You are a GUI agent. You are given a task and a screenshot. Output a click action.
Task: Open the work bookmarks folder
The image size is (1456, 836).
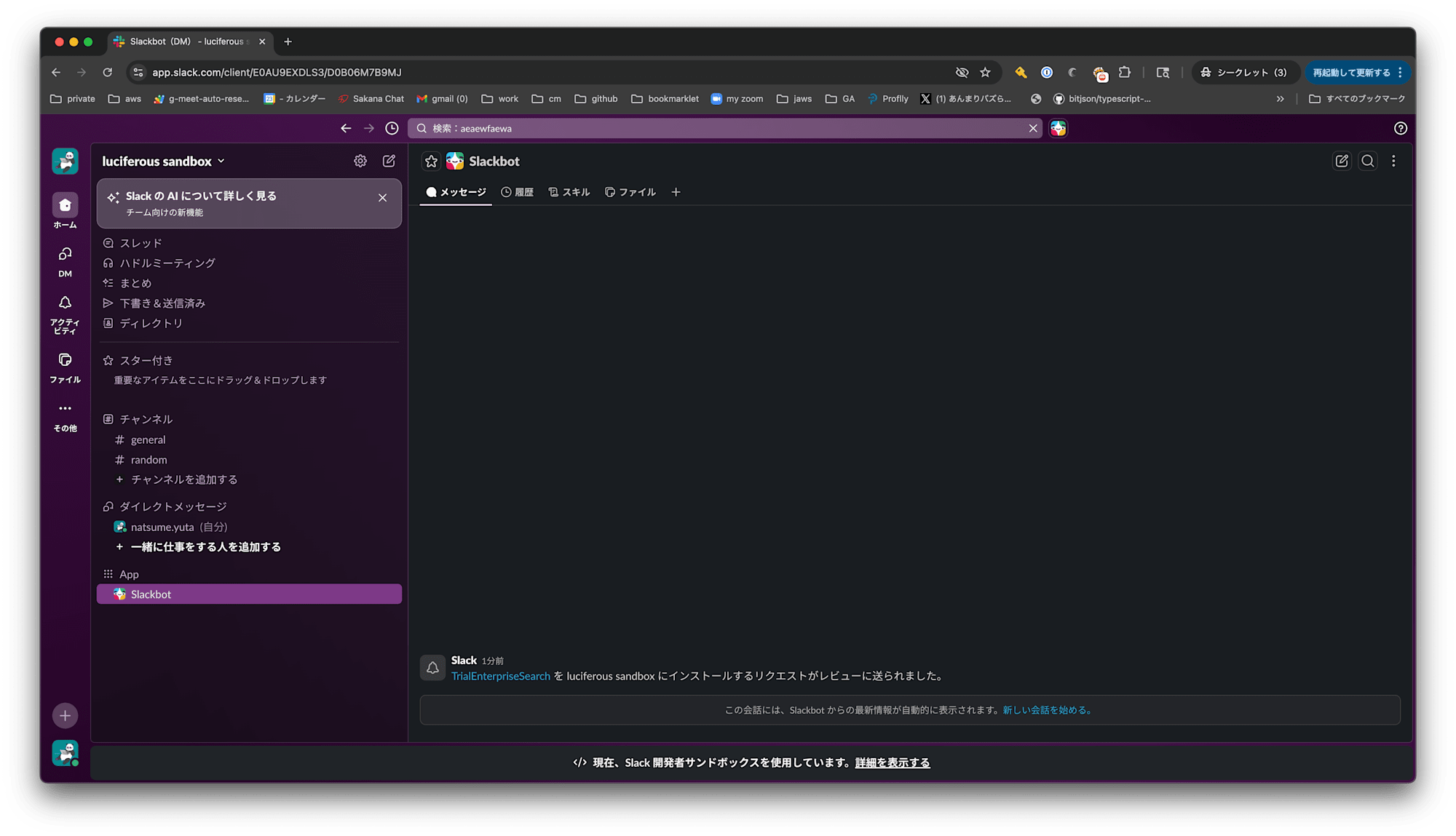coord(500,99)
